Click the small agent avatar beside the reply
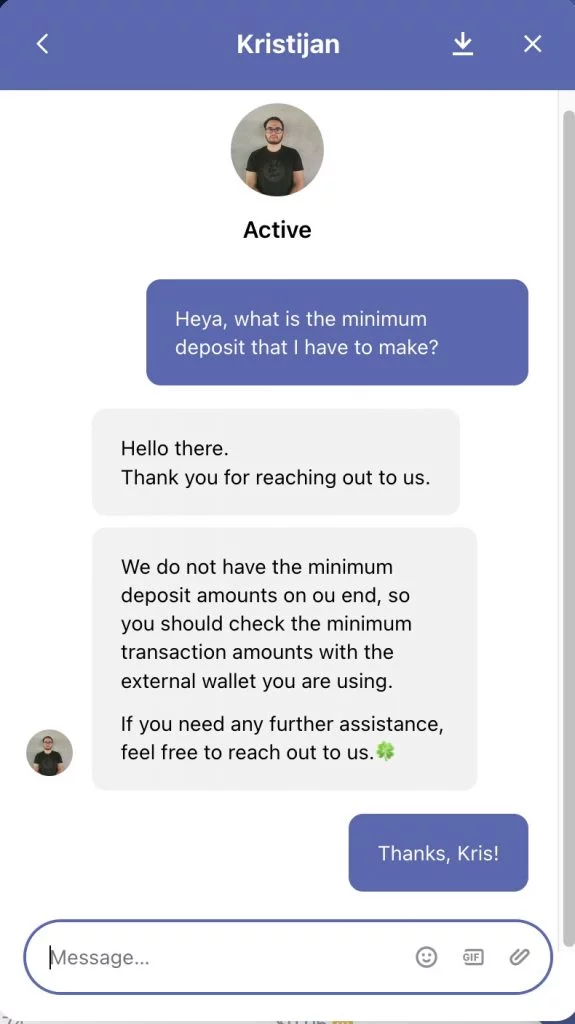575x1024 pixels. click(50, 752)
